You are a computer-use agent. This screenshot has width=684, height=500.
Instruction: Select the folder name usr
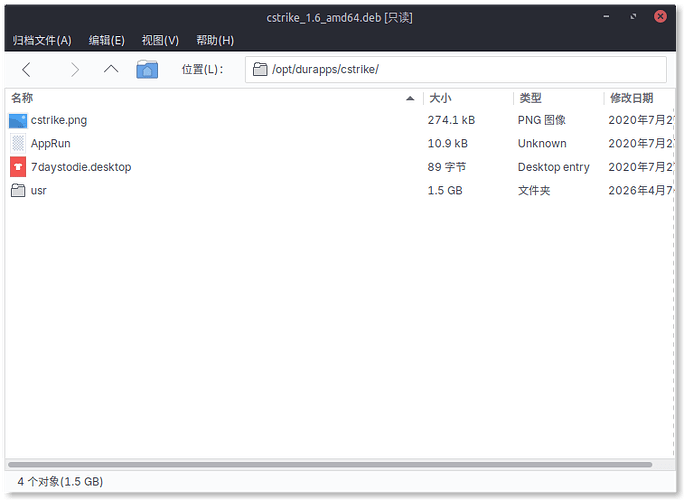coord(38,191)
